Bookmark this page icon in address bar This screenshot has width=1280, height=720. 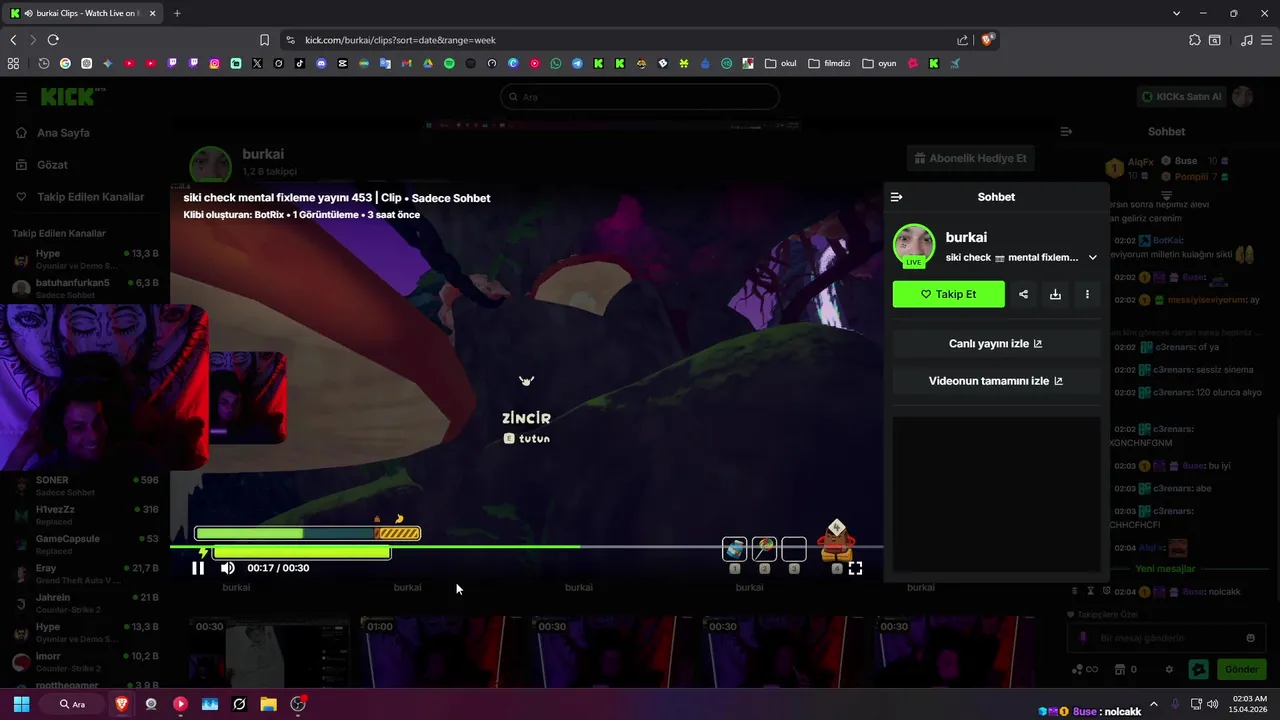[x=264, y=40]
